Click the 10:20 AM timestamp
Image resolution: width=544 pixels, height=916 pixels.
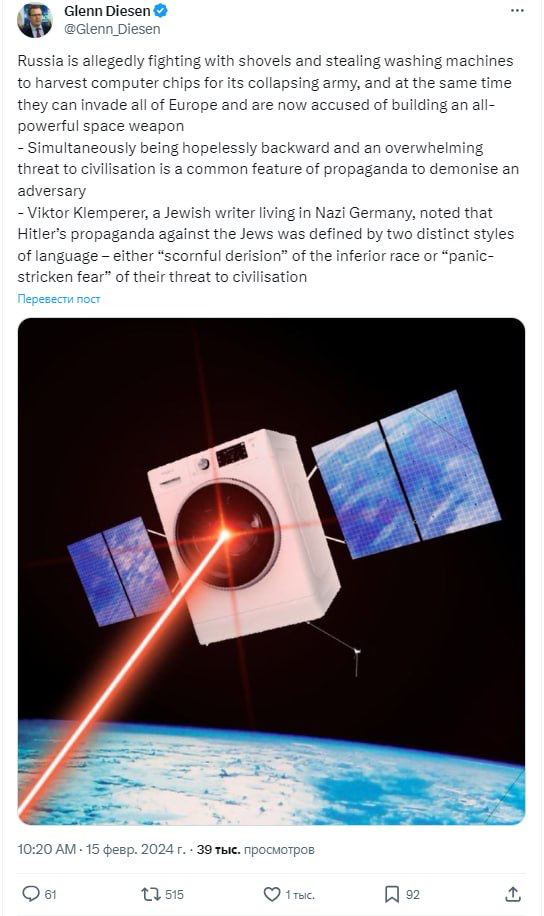coord(47,849)
